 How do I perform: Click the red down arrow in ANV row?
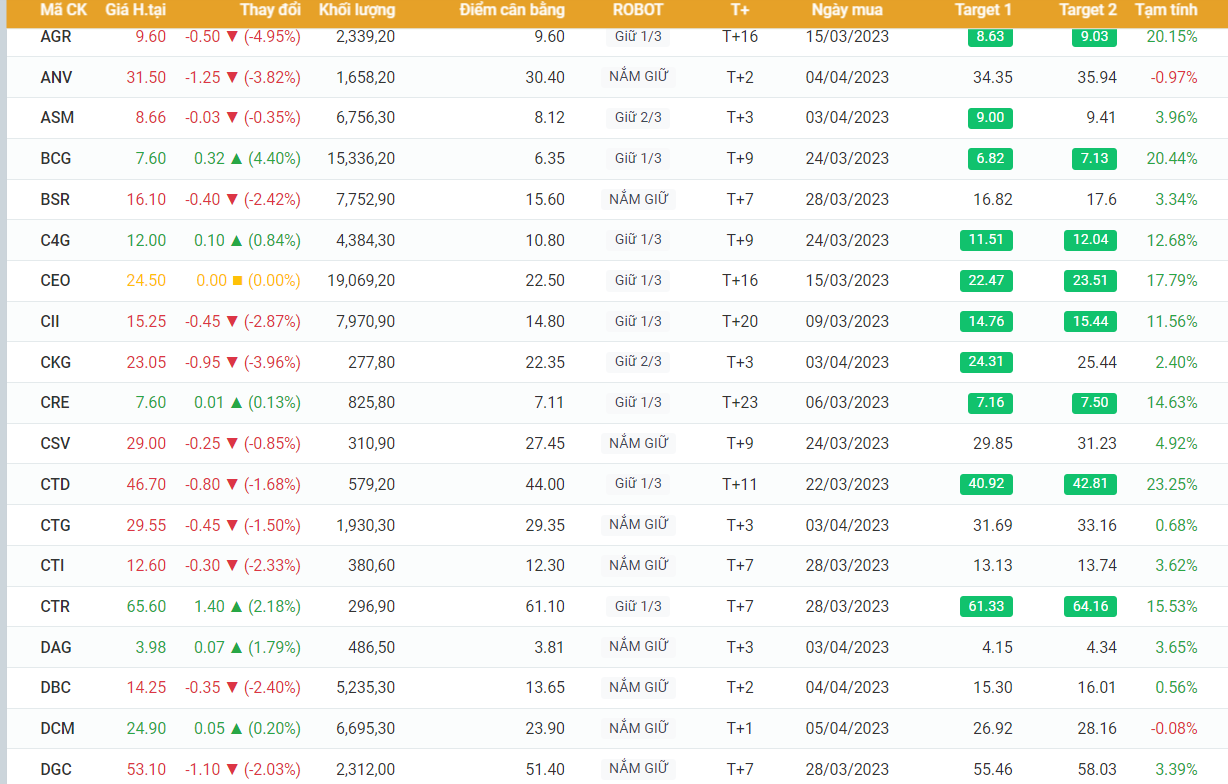tap(232, 77)
